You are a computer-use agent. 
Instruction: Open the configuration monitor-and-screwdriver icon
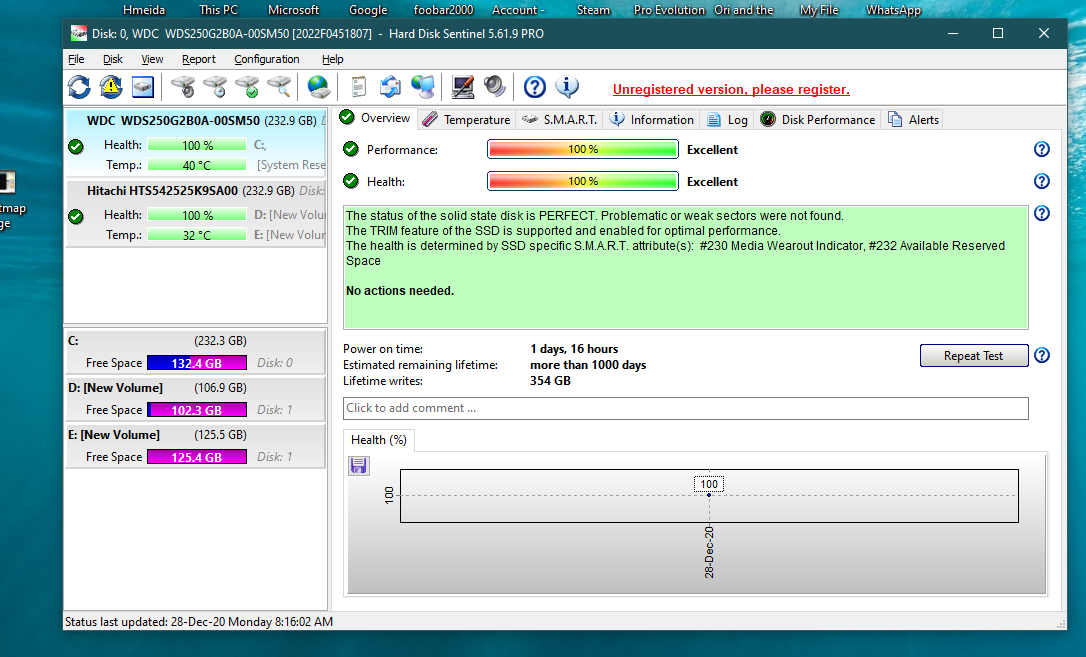pos(462,87)
